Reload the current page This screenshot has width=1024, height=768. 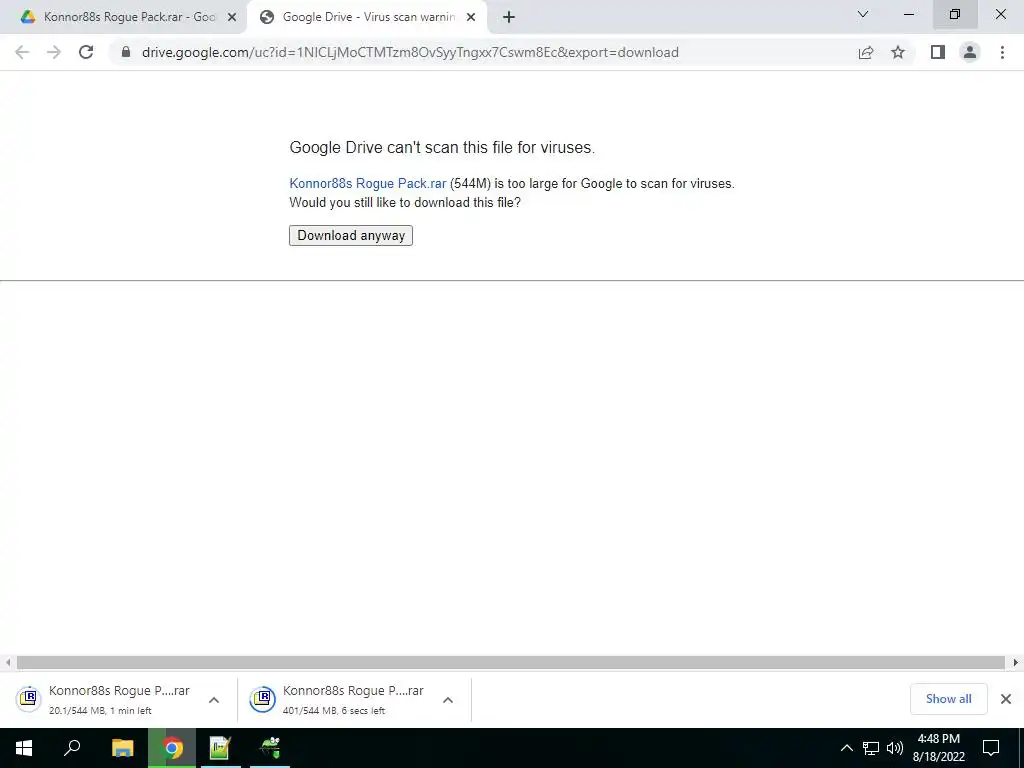tap(86, 52)
